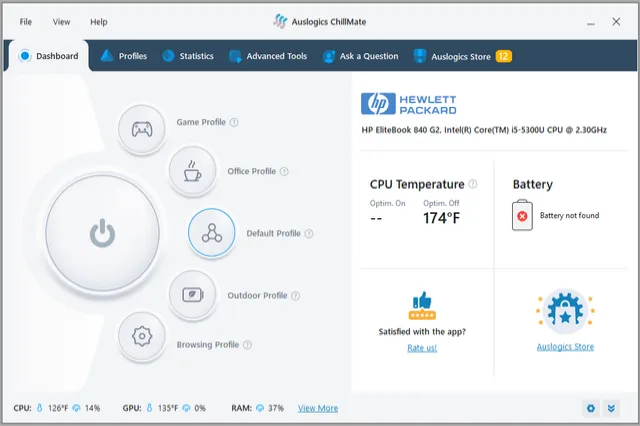
Task: Close the ChillMate window
Action: 616,22
